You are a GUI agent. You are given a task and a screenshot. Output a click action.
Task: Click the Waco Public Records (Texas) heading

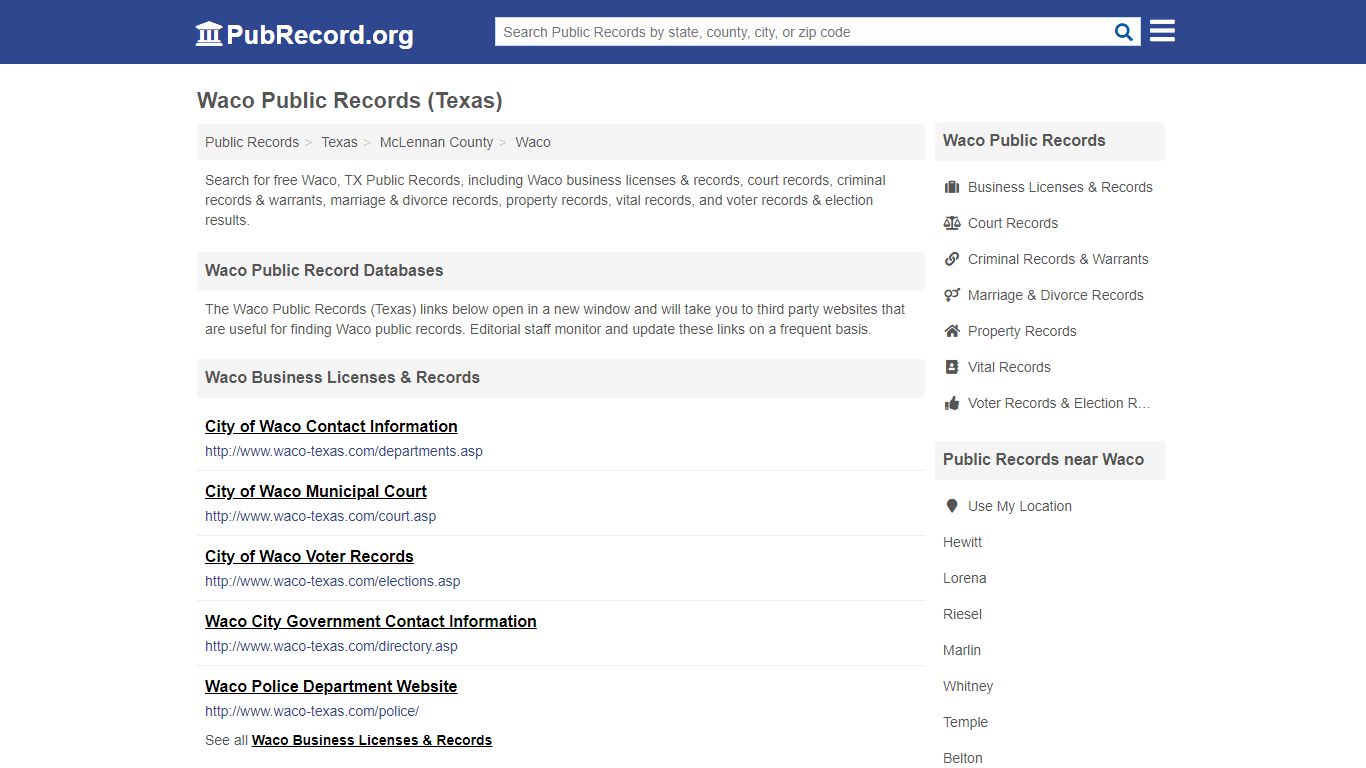click(x=350, y=101)
